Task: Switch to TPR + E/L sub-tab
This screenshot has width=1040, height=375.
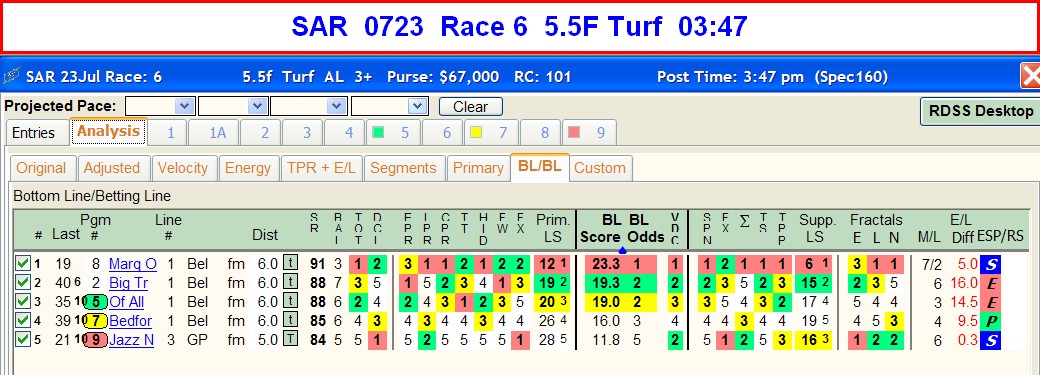Action: click(x=321, y=168)
